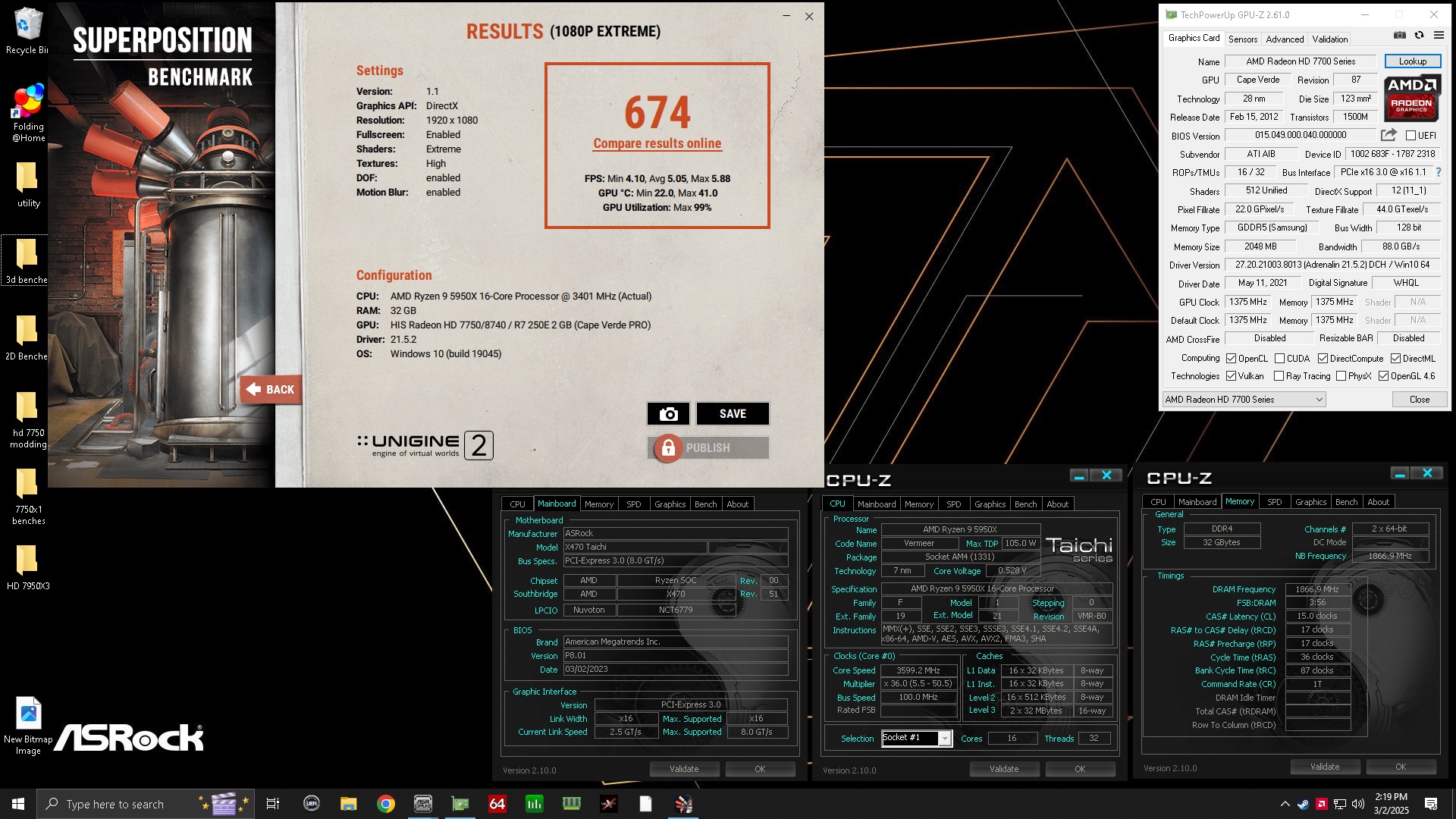Screen dimensions: 1456x819
Task: Click the SAVE button in Superposition
Action: click(733, 413)
